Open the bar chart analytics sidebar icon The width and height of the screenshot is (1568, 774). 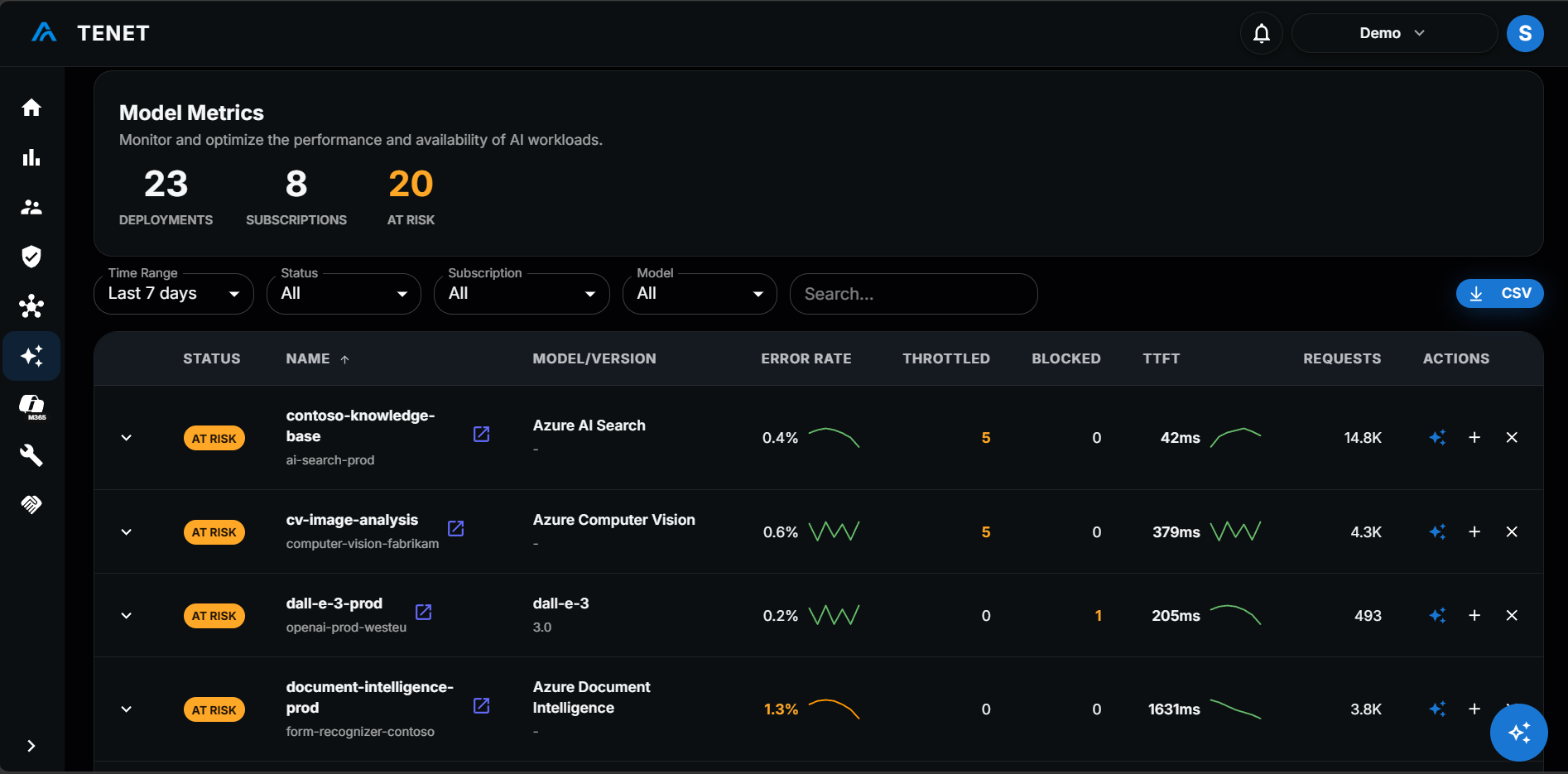pos(31,157)
